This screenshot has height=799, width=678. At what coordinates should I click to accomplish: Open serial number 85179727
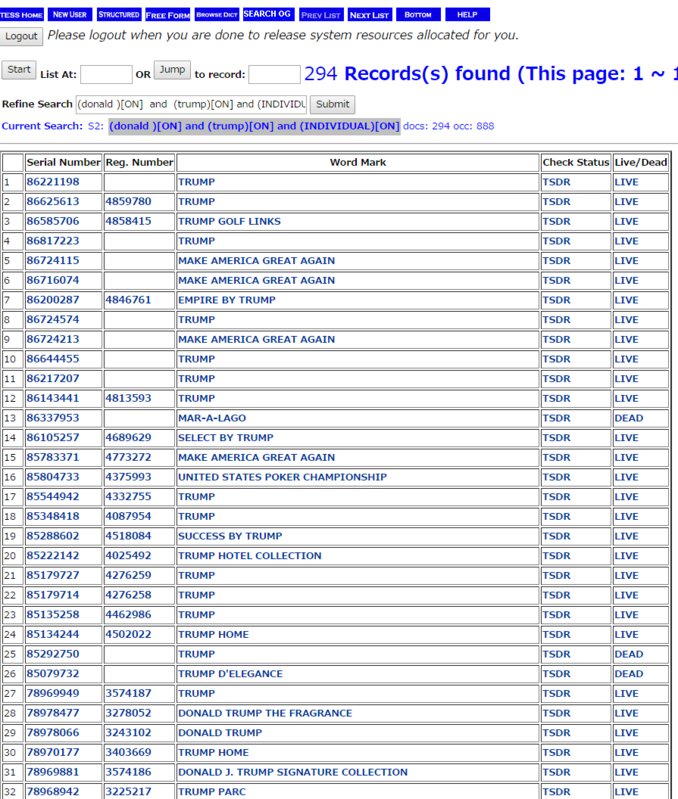click(53, 576)
